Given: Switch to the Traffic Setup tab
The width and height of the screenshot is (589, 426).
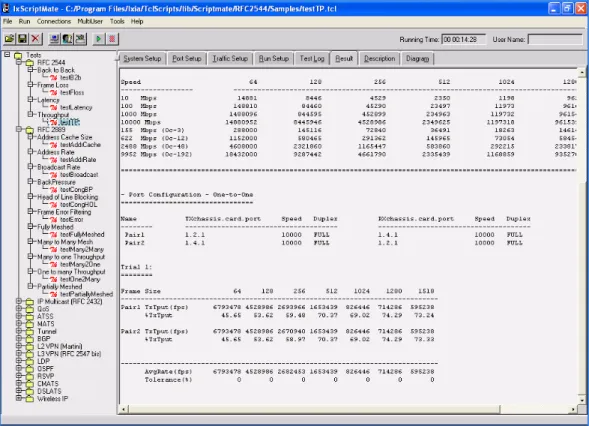Looking at the screenshot, I should click(x=230, y=59).
